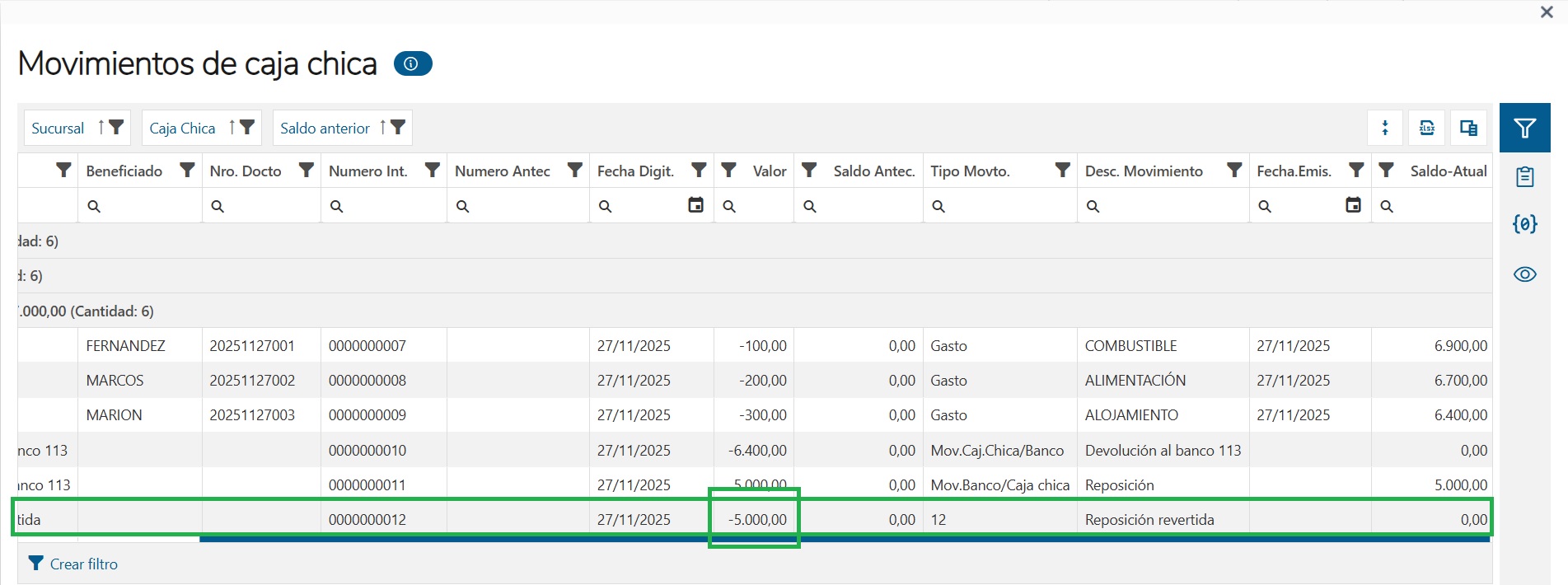Click the curly braces {0} icon
The height and width of the screenshot is (585, 1568).
tap(1524, 224)
